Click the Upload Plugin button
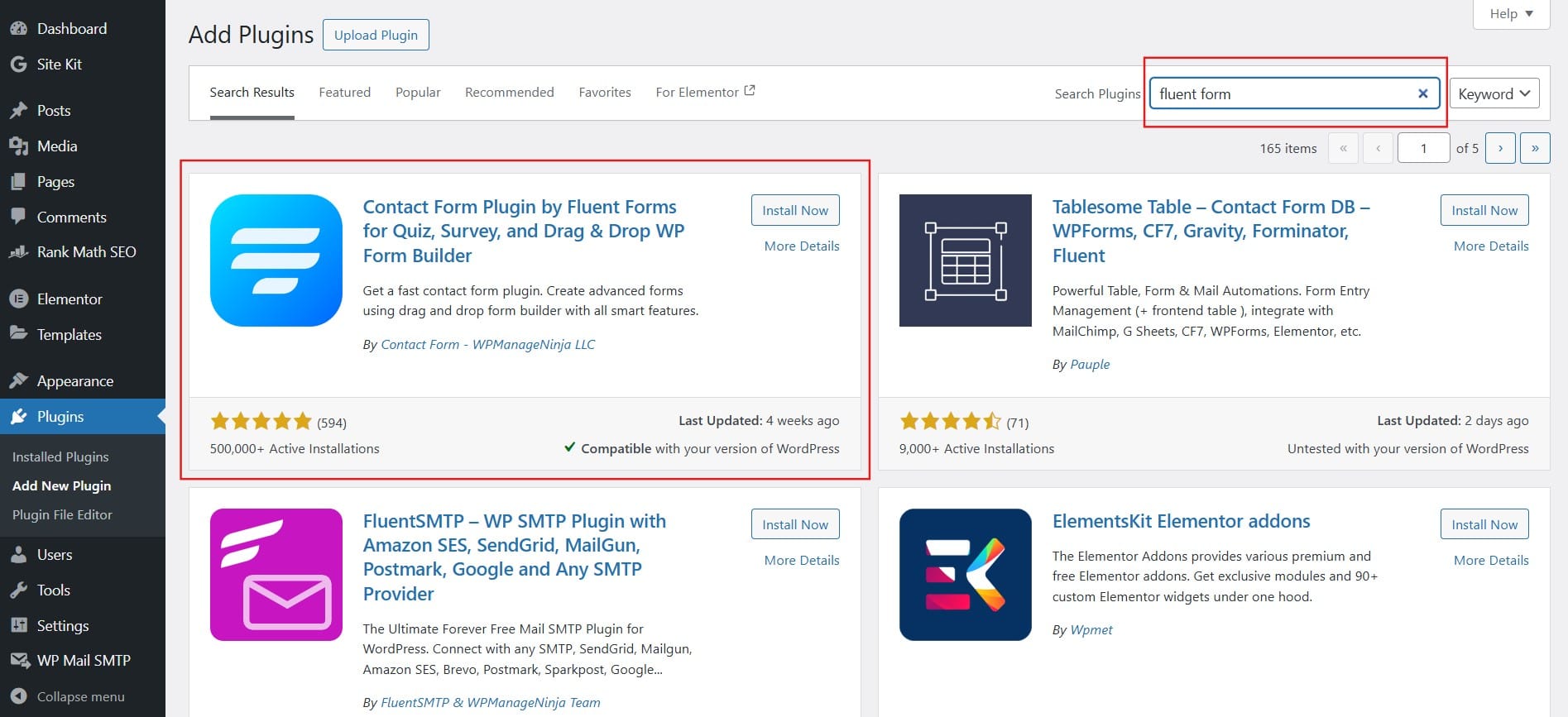 376,35
